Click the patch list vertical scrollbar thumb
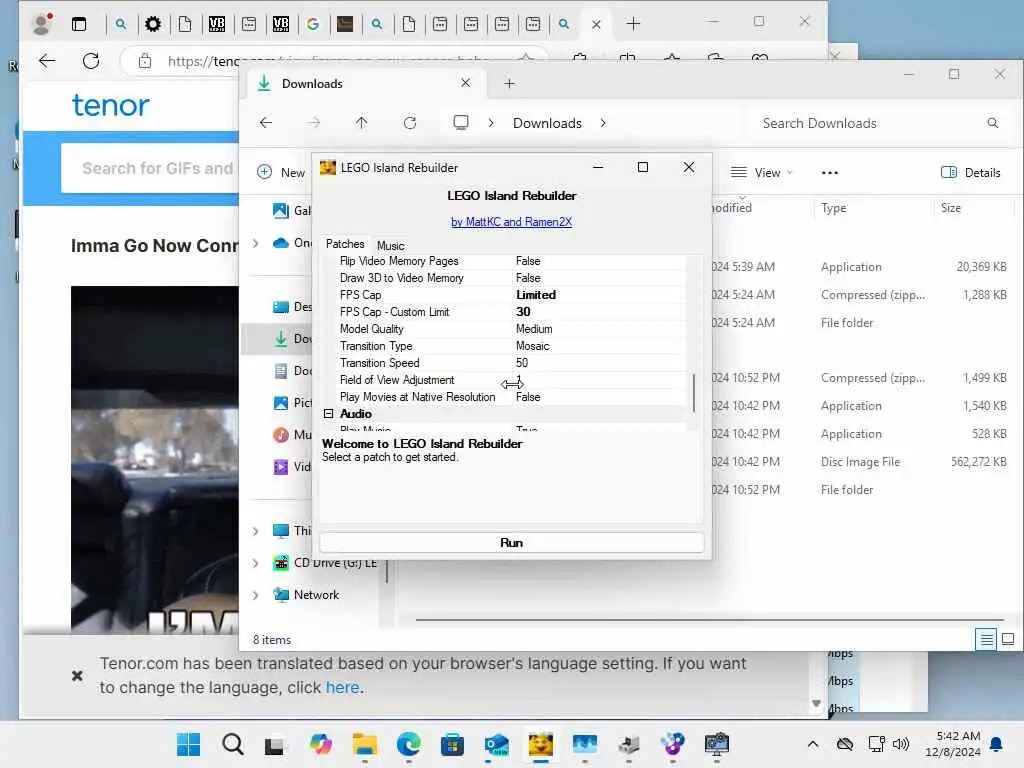The width and height of the screenshot is (1024, 768). point(694,392)
